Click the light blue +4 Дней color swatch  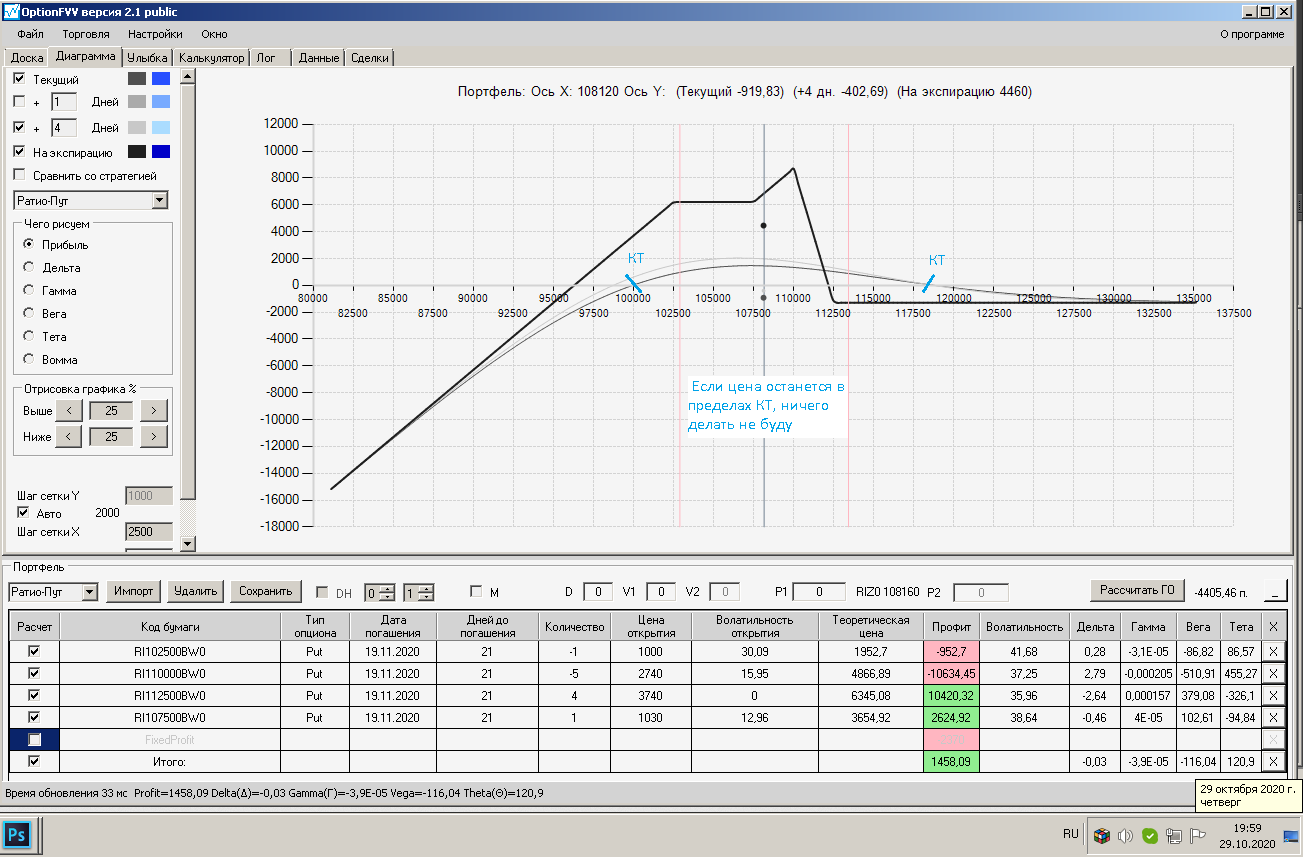coord(161,127)
